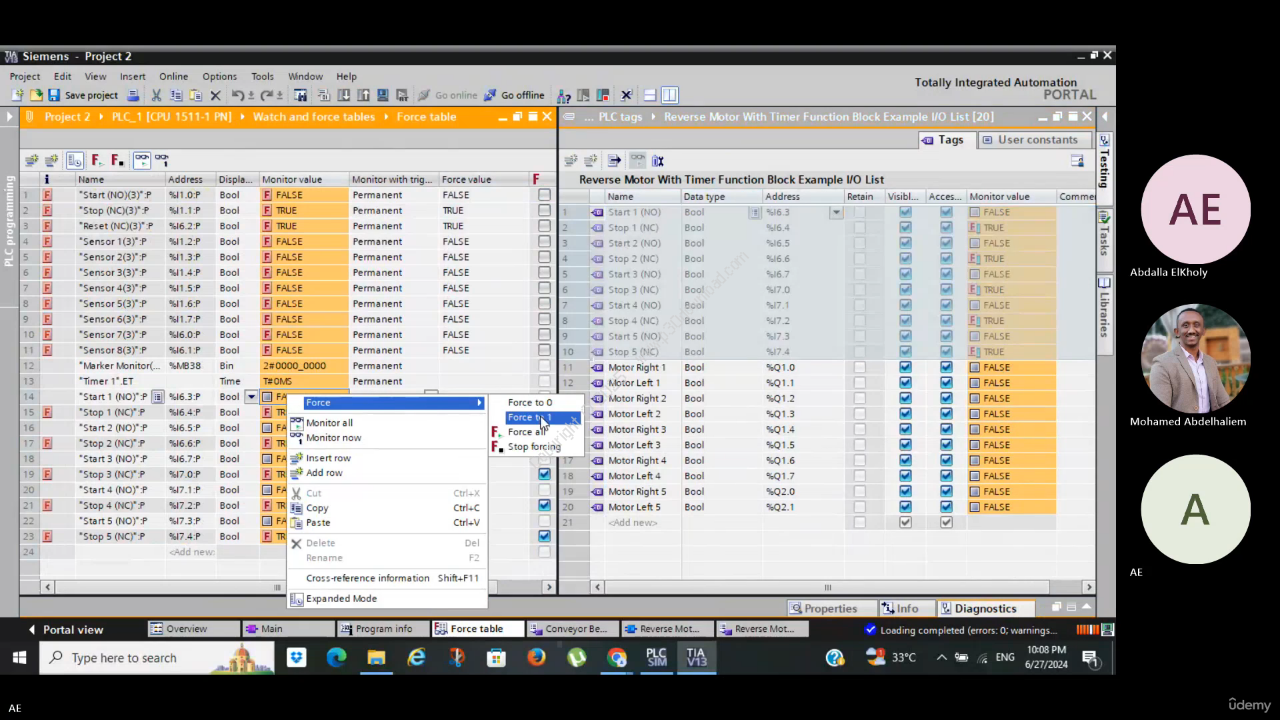Open the data type selector for Start 1 (NO) tag
The height and width of the screenshot is (720, 1280).
point(756,212)
